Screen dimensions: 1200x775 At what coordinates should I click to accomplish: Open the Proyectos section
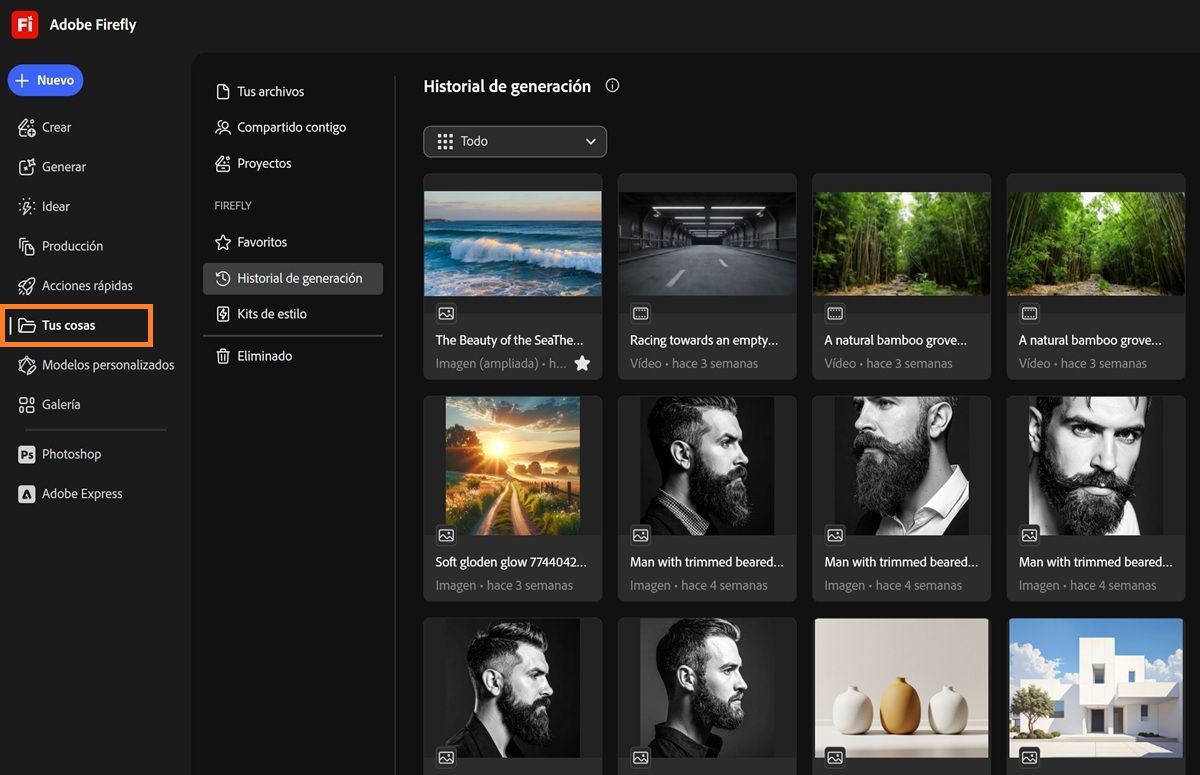click(264, 164)
